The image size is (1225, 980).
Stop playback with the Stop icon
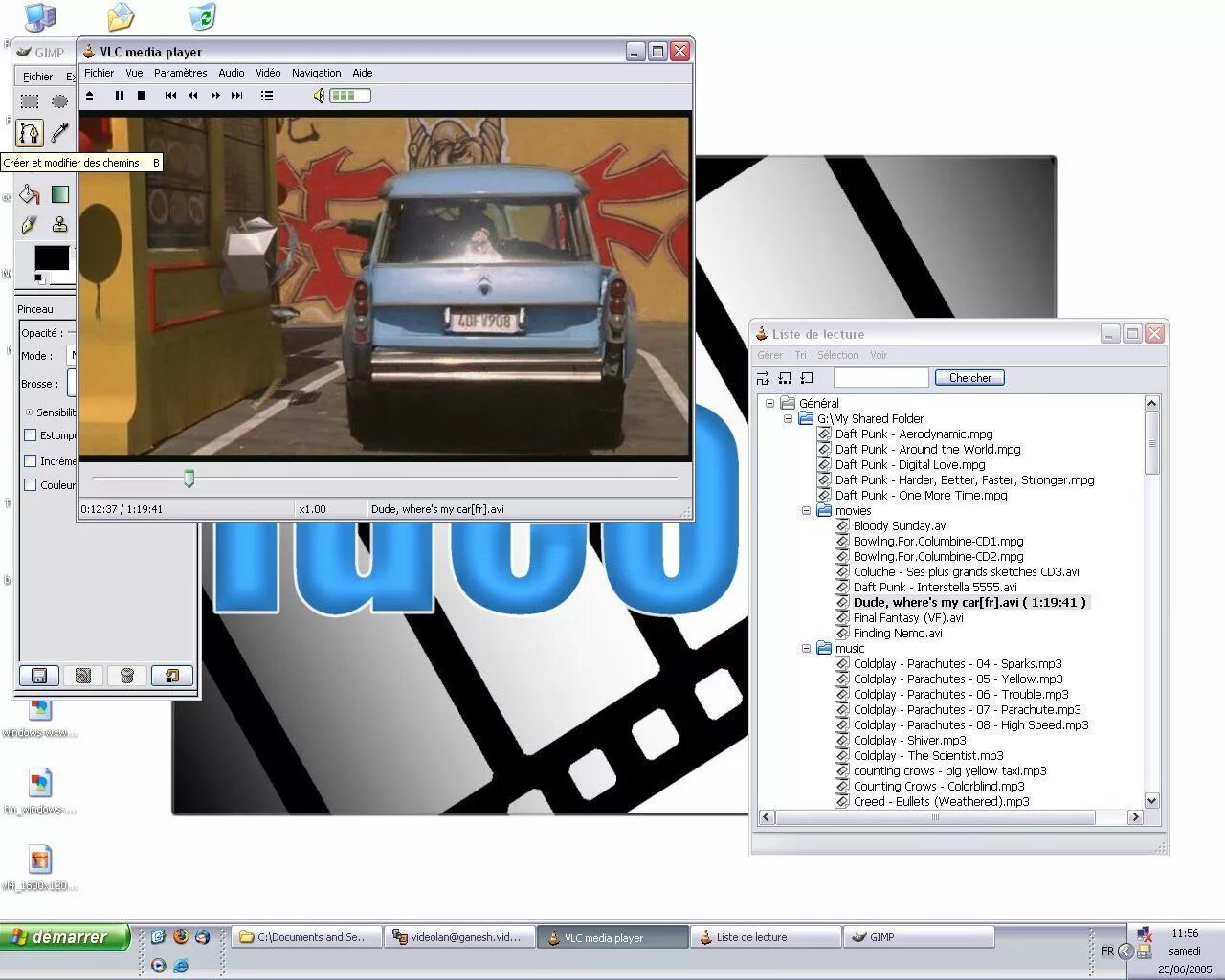click(x=142, y=95)
